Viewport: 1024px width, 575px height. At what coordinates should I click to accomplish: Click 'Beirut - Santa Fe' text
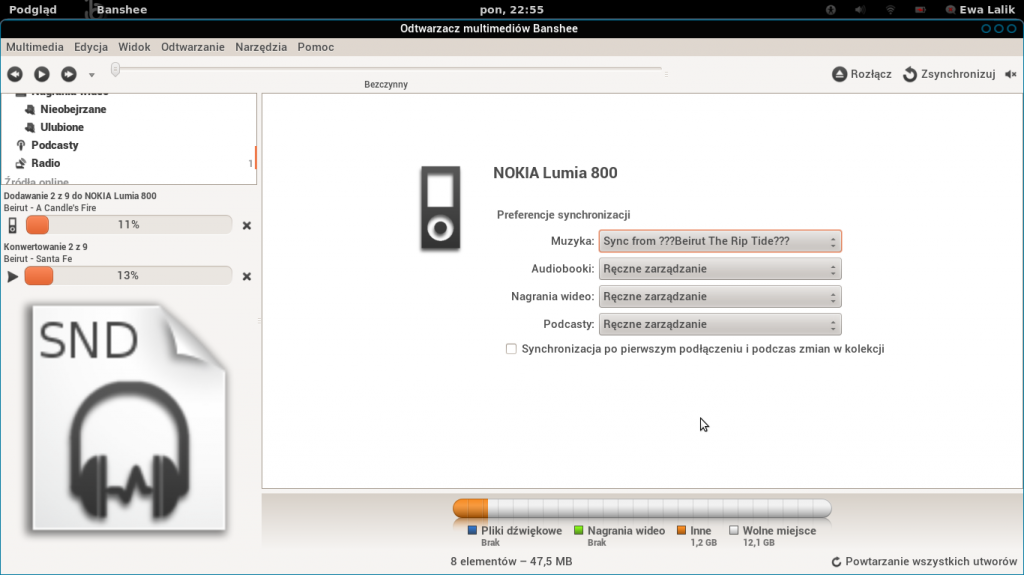tap(38, 259)
